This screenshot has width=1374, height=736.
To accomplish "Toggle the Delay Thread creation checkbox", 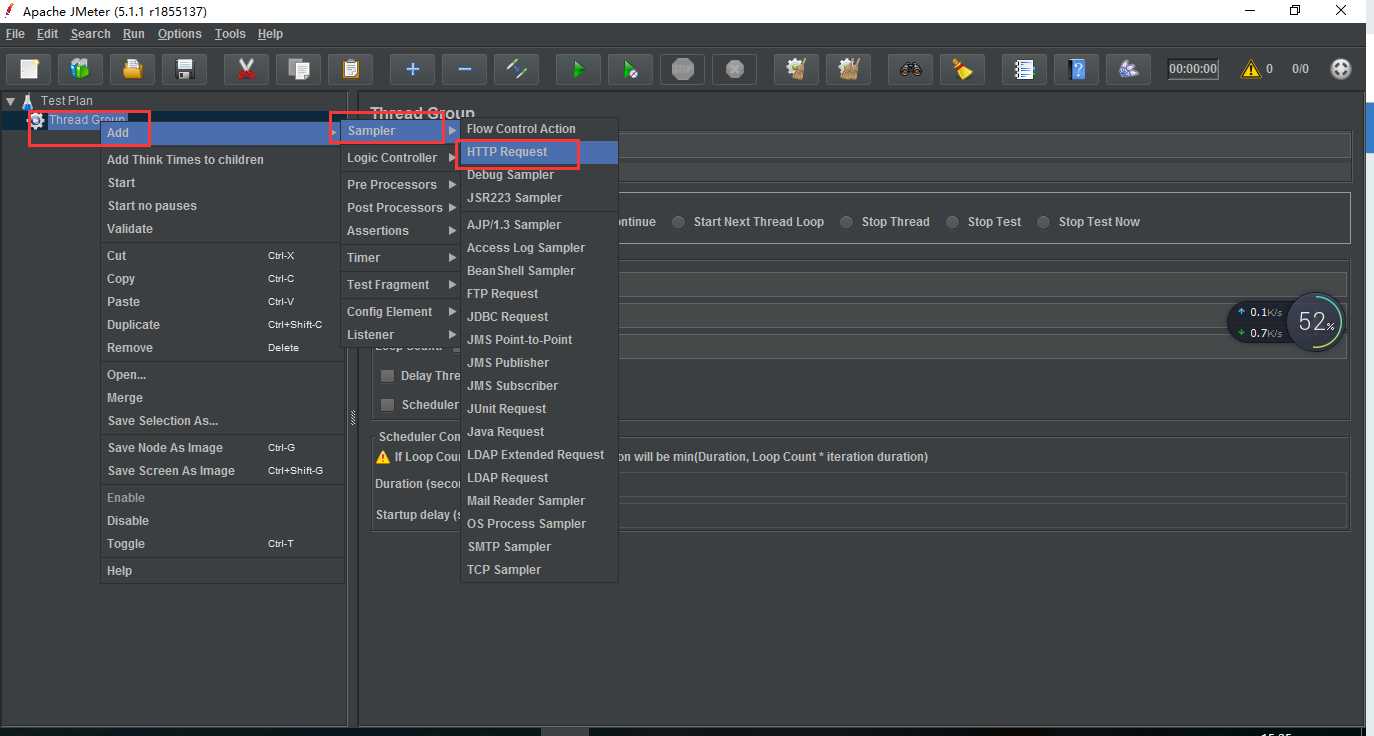I will pyautogui.click(x=388, y=376).
